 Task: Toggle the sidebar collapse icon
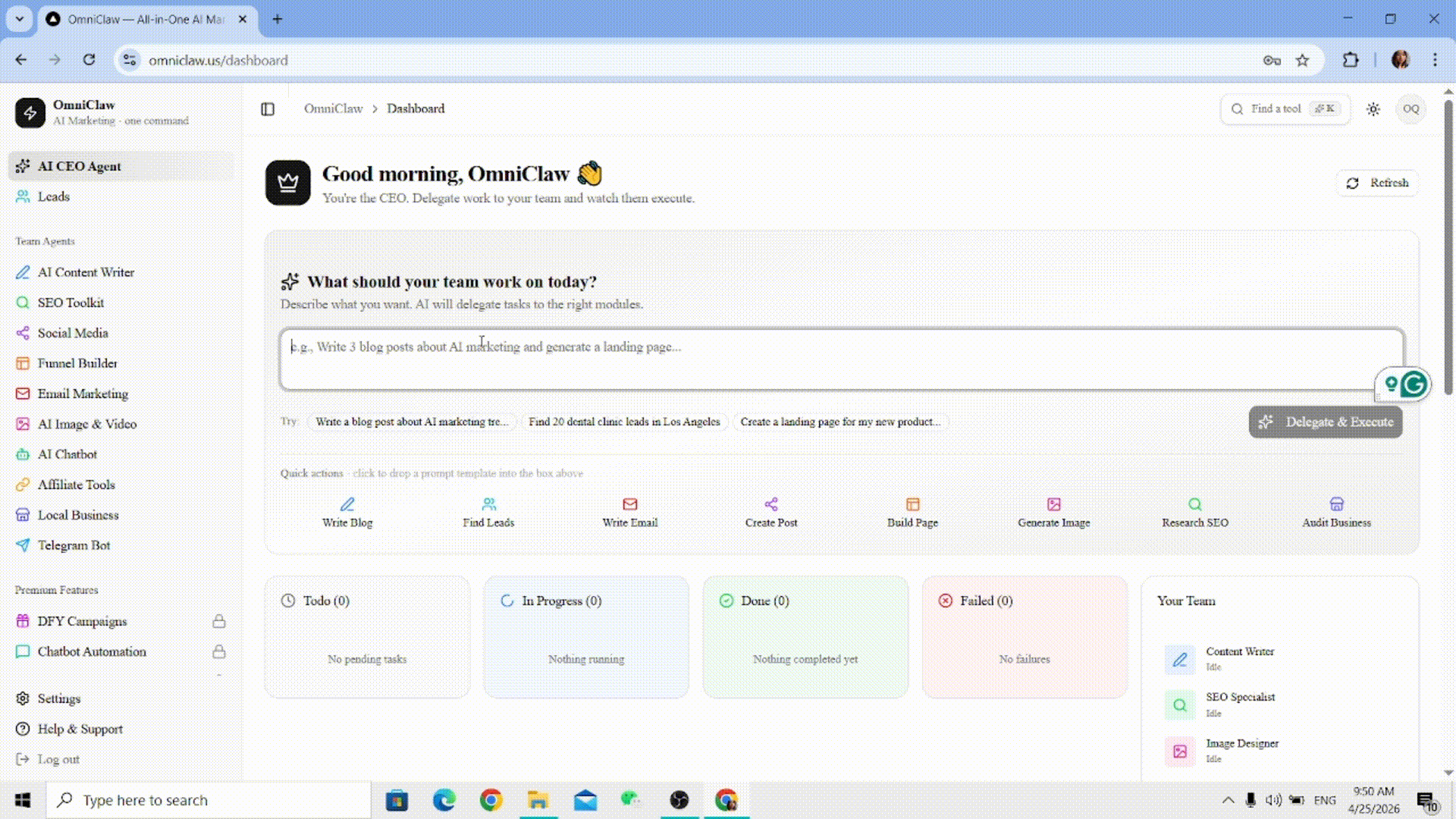click(x=268, y=109)
